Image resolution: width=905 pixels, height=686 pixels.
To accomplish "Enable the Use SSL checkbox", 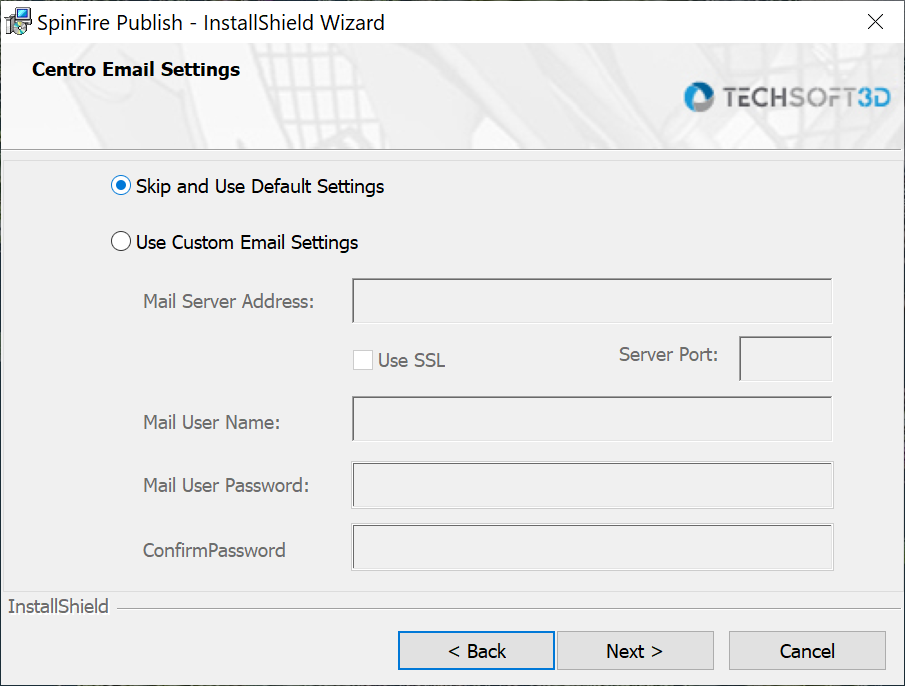I will coord(363,360).
